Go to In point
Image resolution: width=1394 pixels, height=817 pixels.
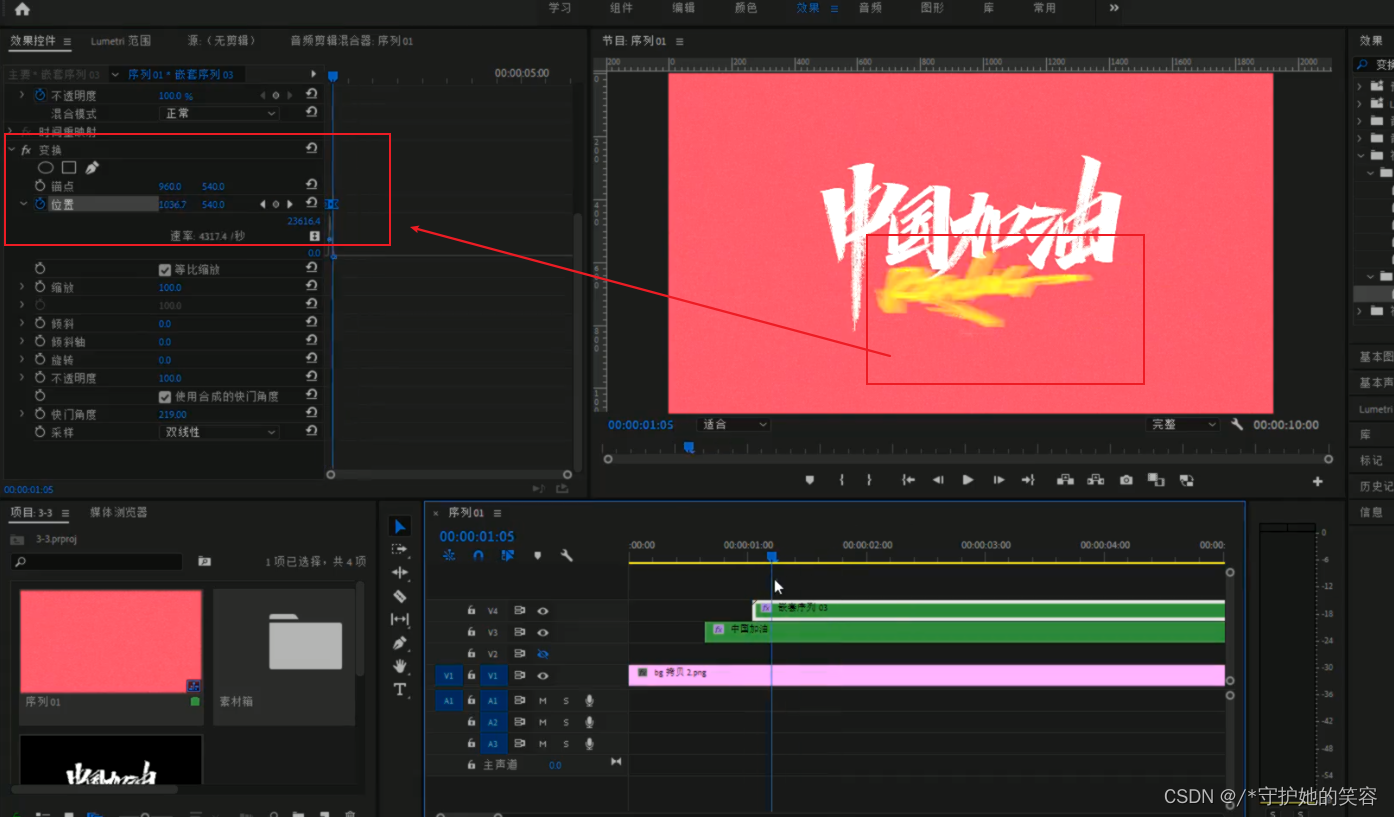908,480
